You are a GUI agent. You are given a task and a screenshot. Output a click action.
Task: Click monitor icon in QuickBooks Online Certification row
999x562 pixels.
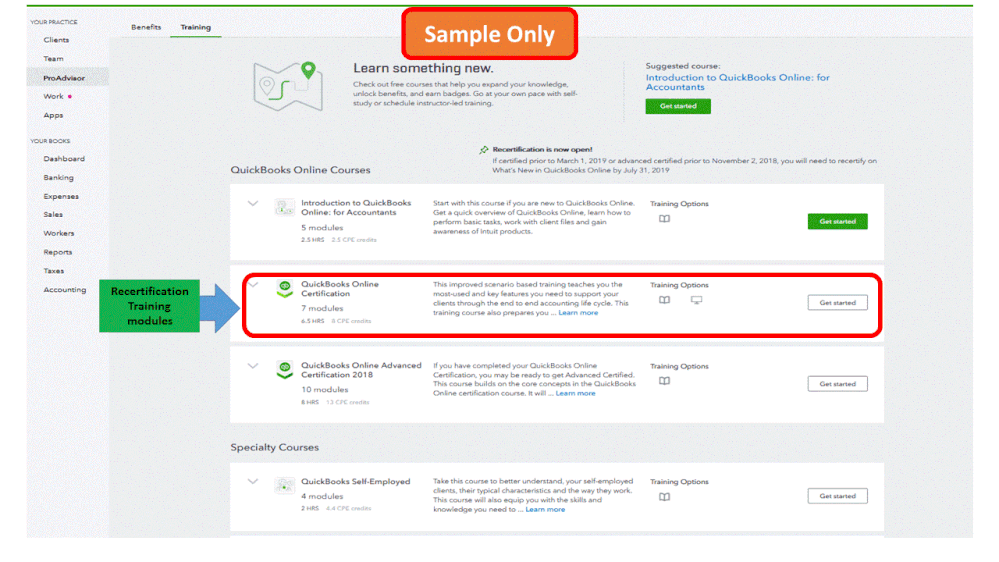(696, 300)
